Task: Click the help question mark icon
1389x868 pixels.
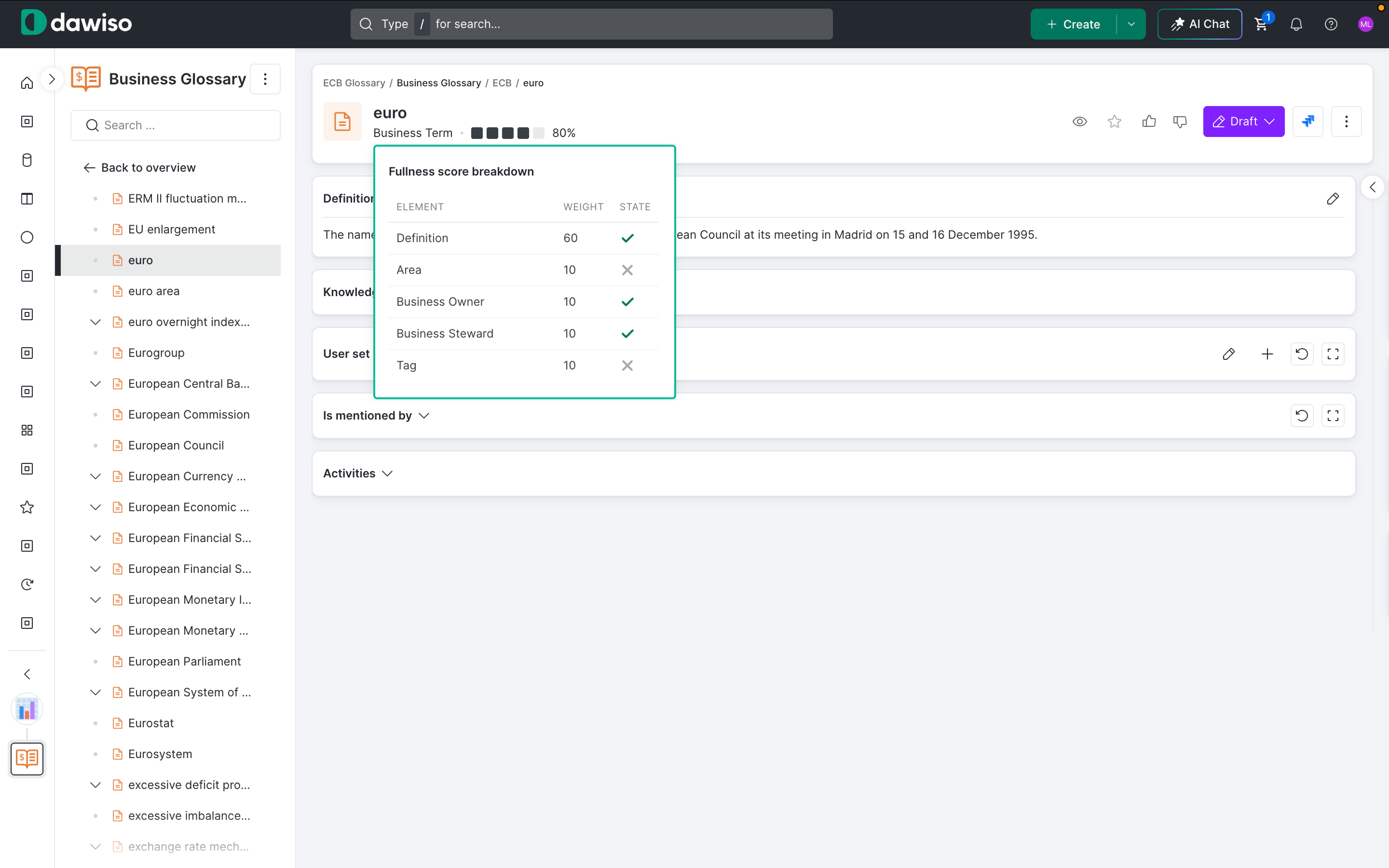Action: (x=1331, y=24)
